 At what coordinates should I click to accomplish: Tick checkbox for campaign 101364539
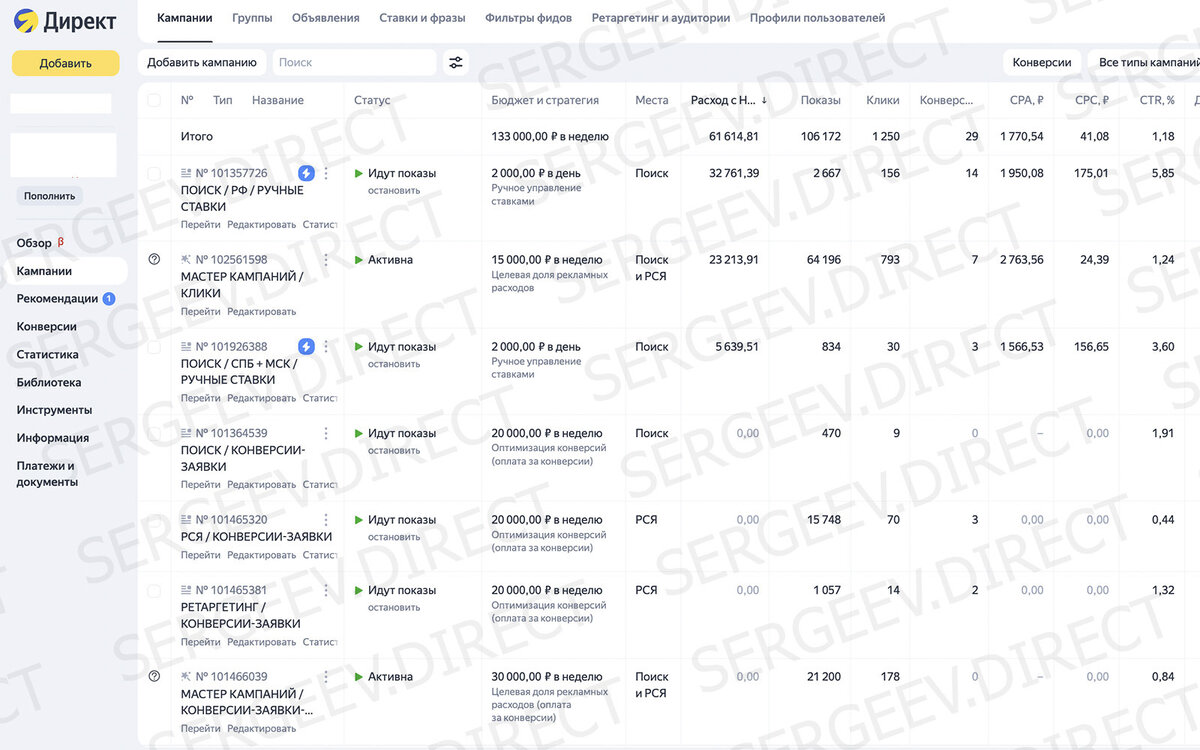tap(154, 434)
